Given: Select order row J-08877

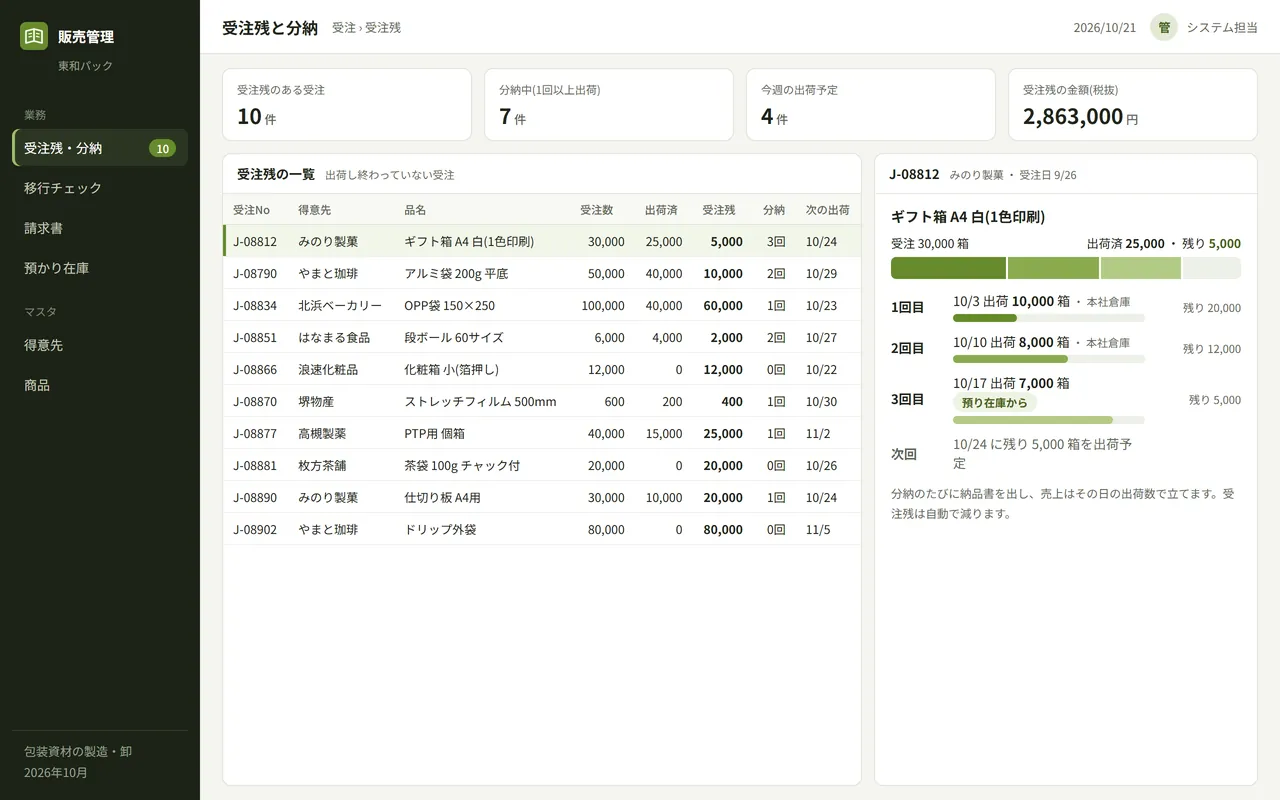Looking at the screenshot, I should (x=541, y=433).
